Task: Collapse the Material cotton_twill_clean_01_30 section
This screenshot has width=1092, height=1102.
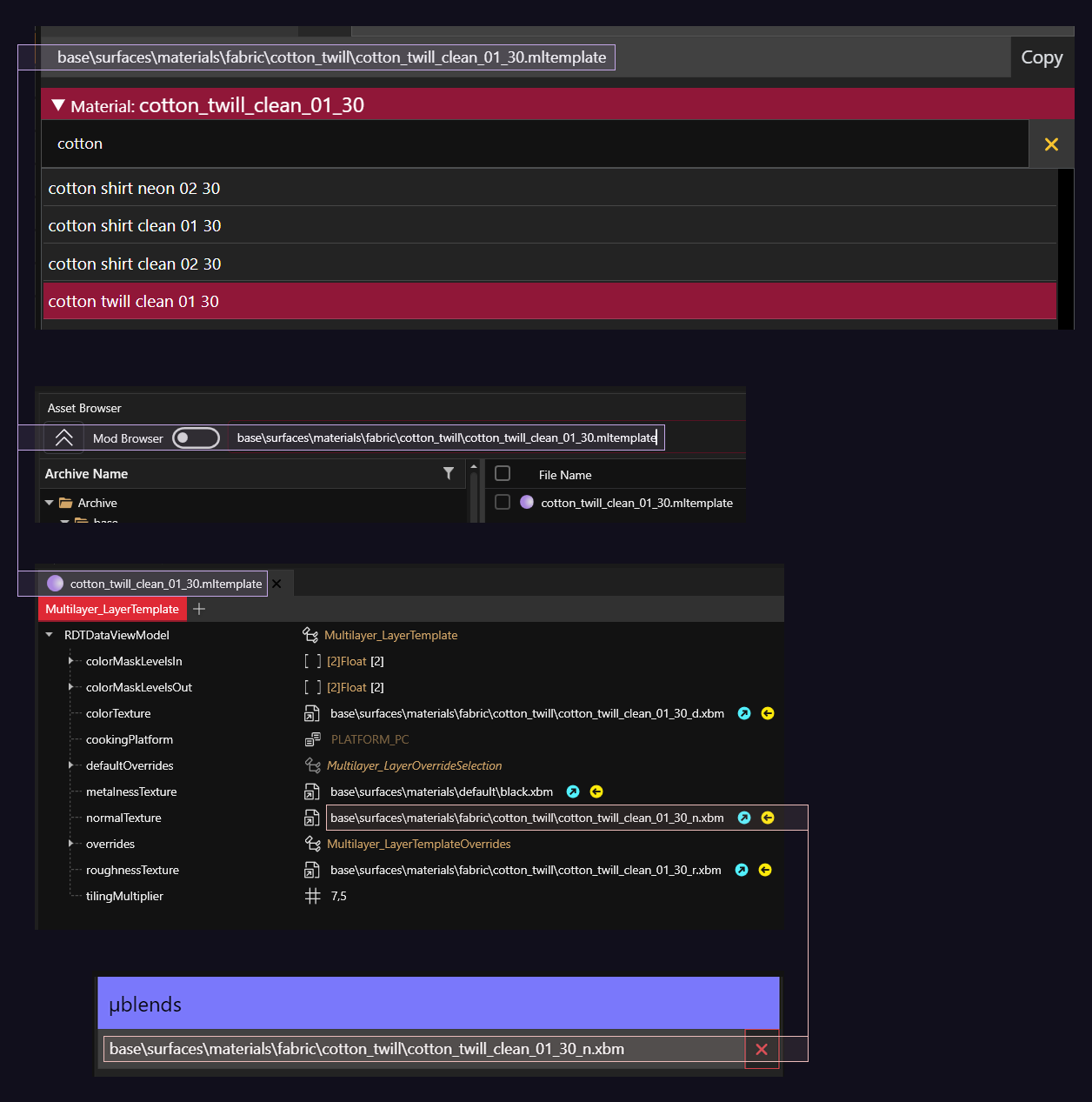Action: point(58,105)
